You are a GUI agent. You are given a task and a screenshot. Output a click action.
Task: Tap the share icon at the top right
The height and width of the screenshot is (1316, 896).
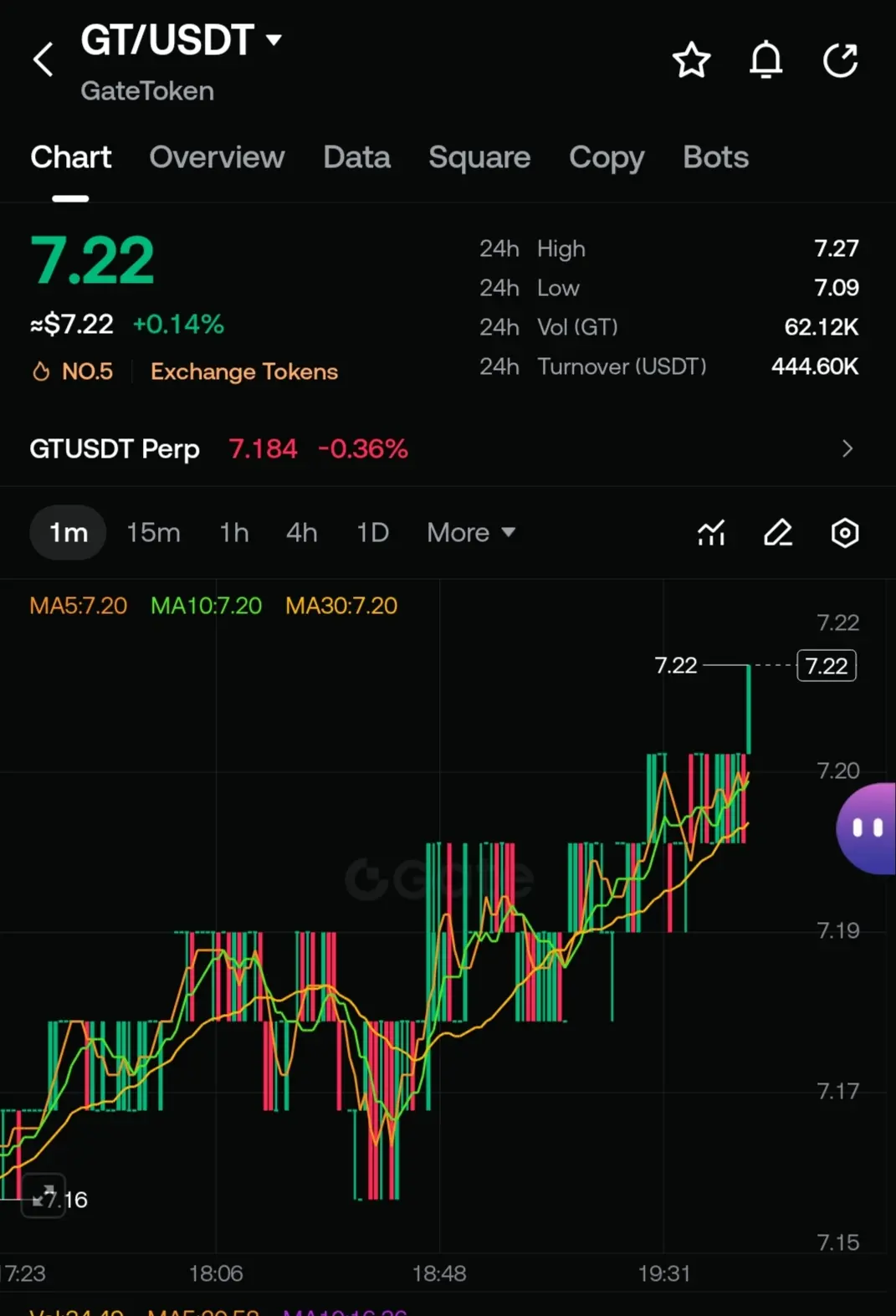(840, 60)
